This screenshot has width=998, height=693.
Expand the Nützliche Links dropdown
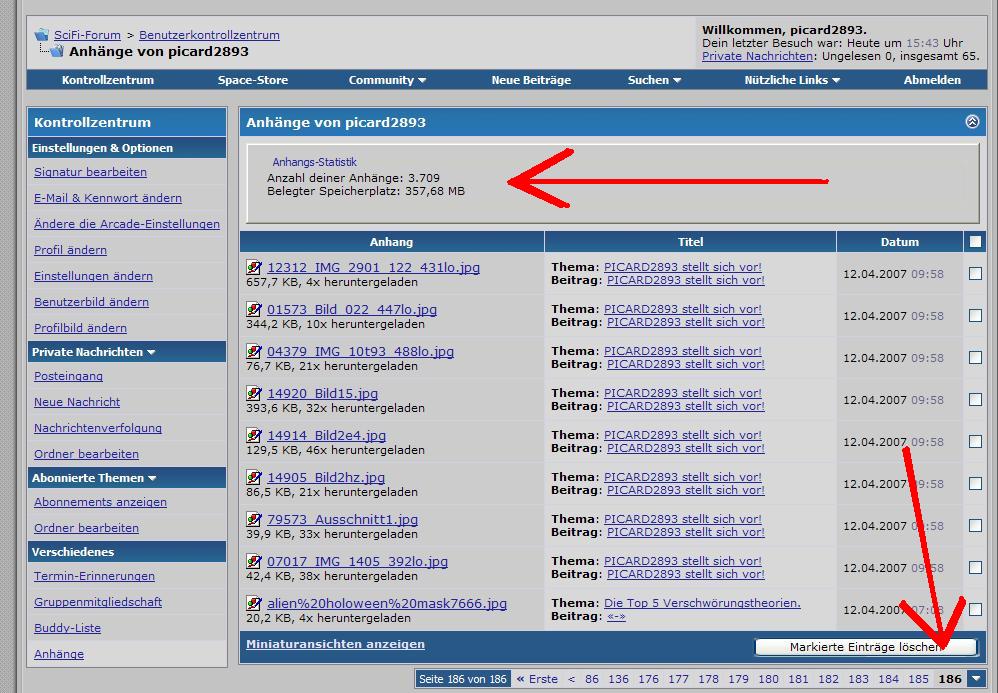pyautogui.click(x=792, y=80)
